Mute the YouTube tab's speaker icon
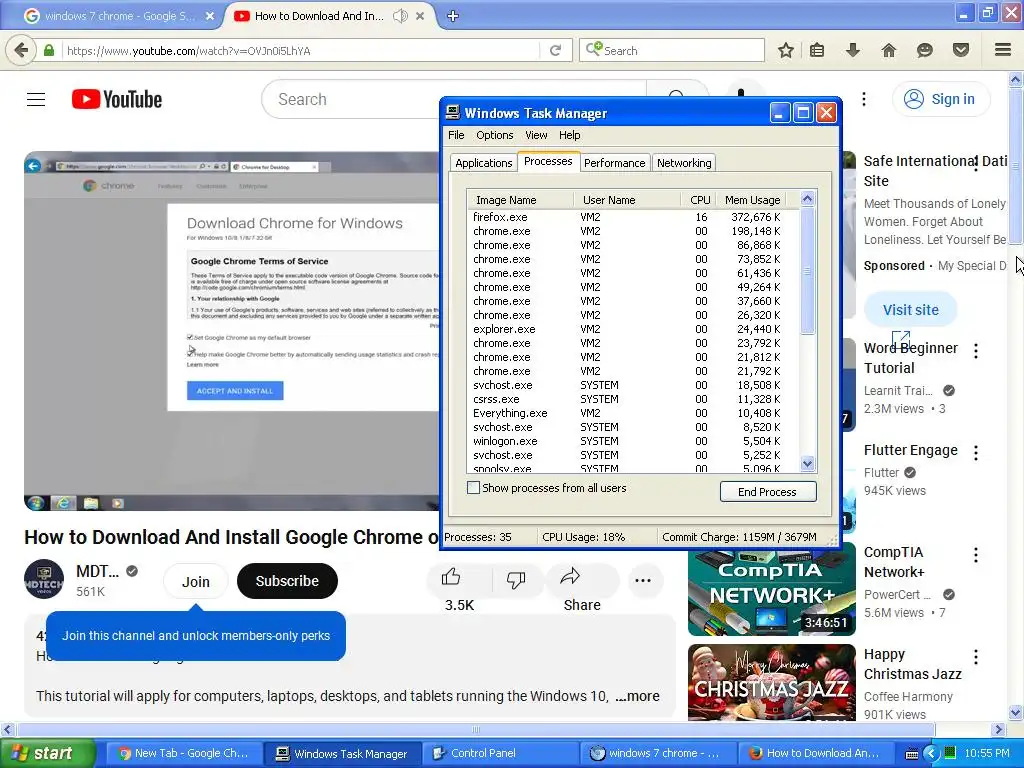 [x=400, y=16]
